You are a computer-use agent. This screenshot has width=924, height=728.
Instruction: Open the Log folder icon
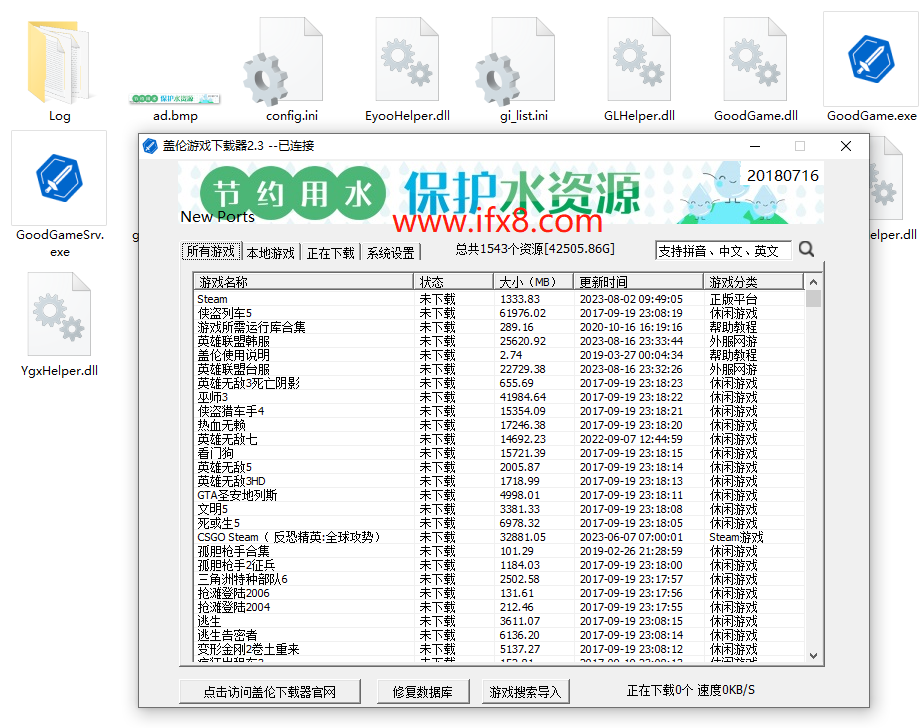pos(59,62)
